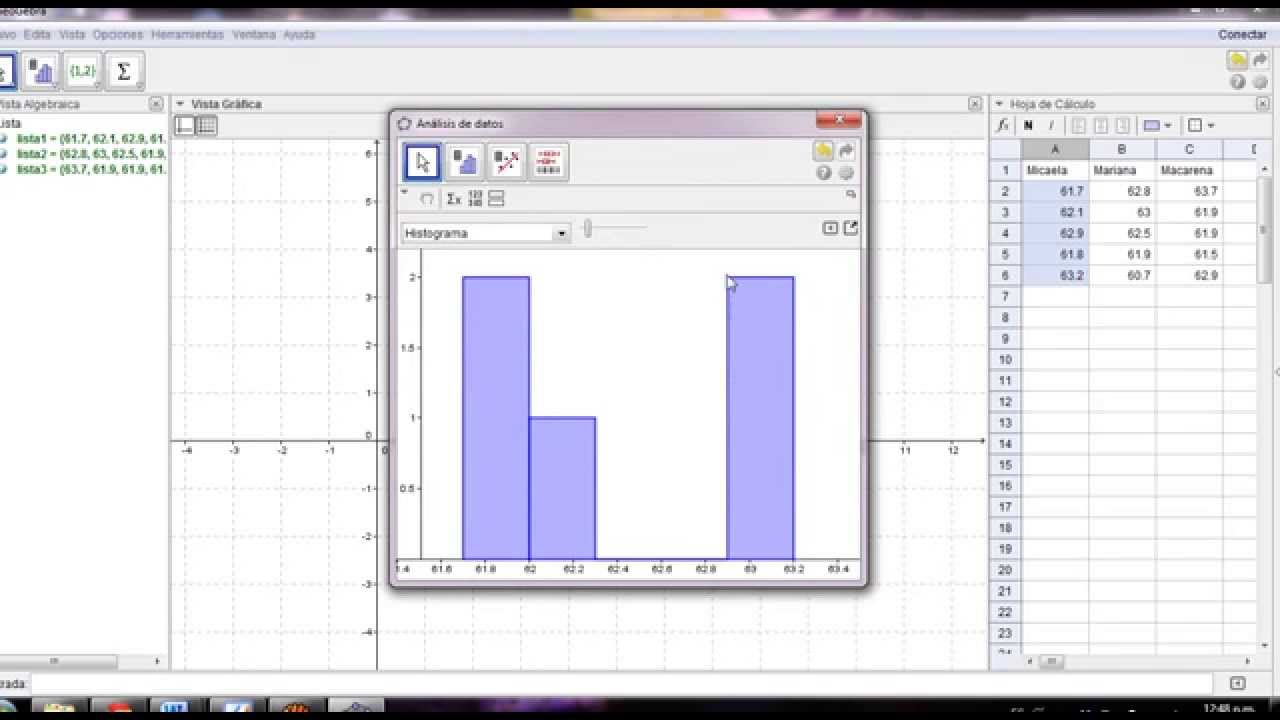Screen dimensions: 1280x720
Task: Open help in the Análisis de datos dialog
Action: tap(824, 173)
